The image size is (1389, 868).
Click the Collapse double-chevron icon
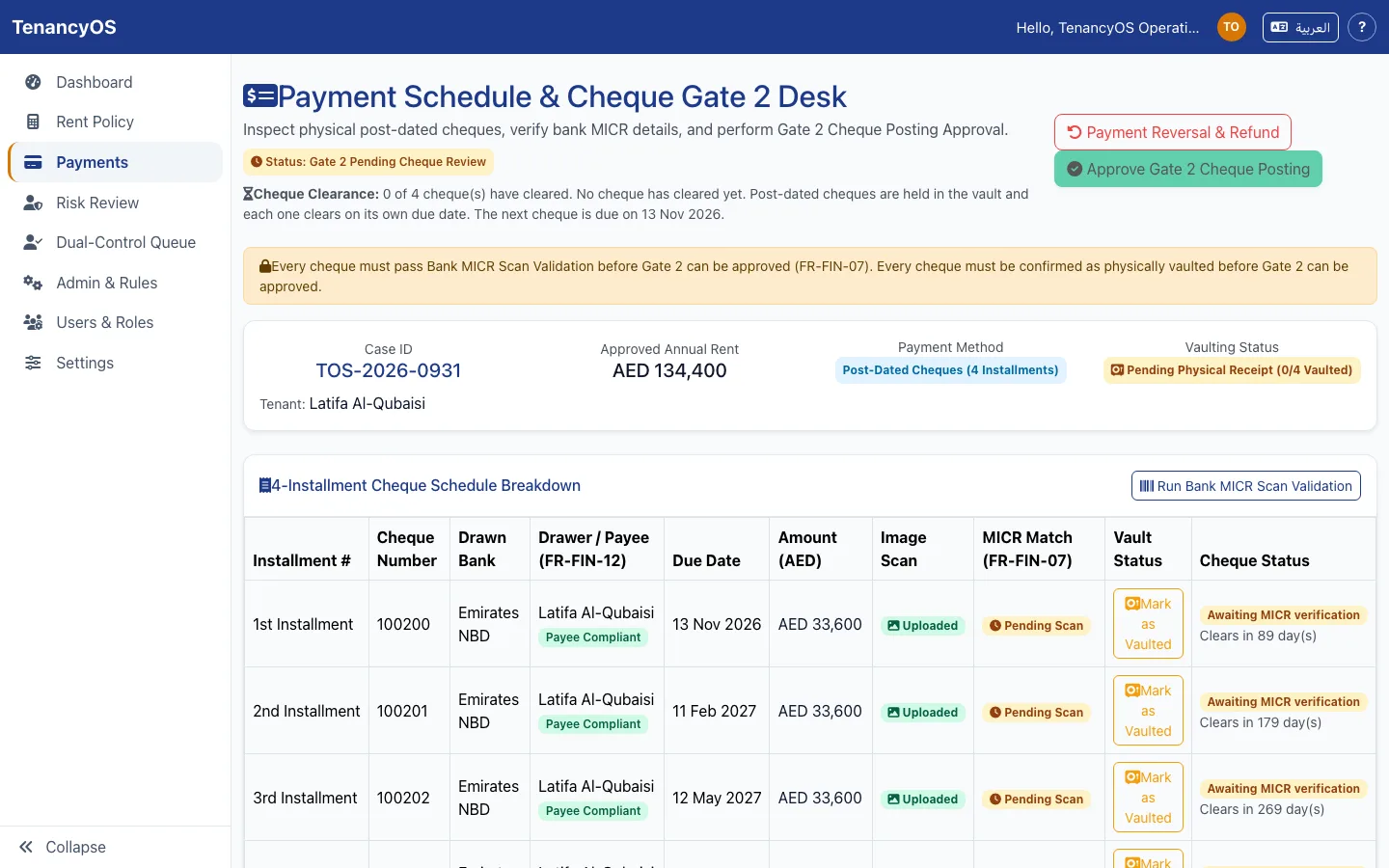tap(26, 847)
